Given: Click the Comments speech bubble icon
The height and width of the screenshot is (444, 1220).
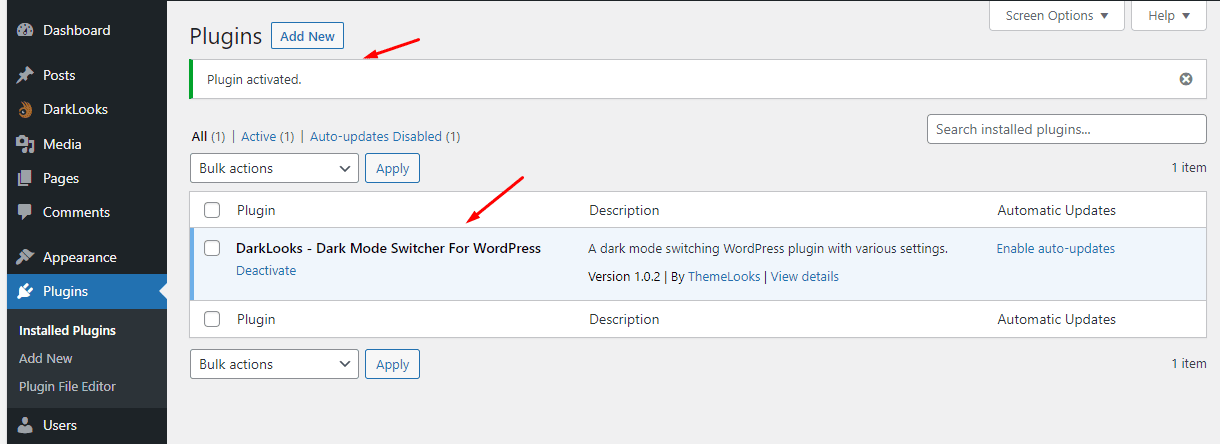Looking at the screenshot, I should tap(26, 212).
